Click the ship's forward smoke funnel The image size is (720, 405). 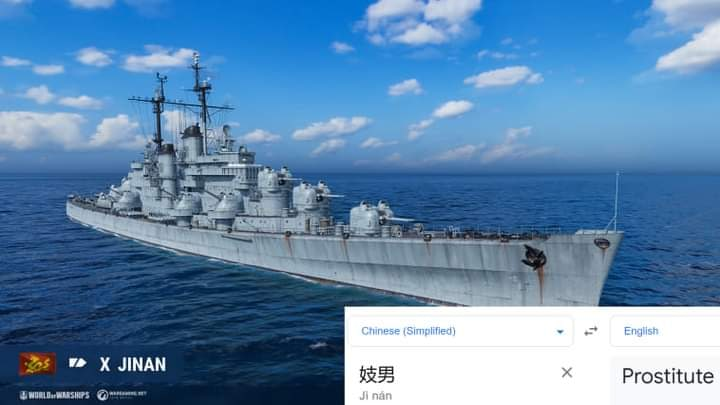[x=192, y=142]
